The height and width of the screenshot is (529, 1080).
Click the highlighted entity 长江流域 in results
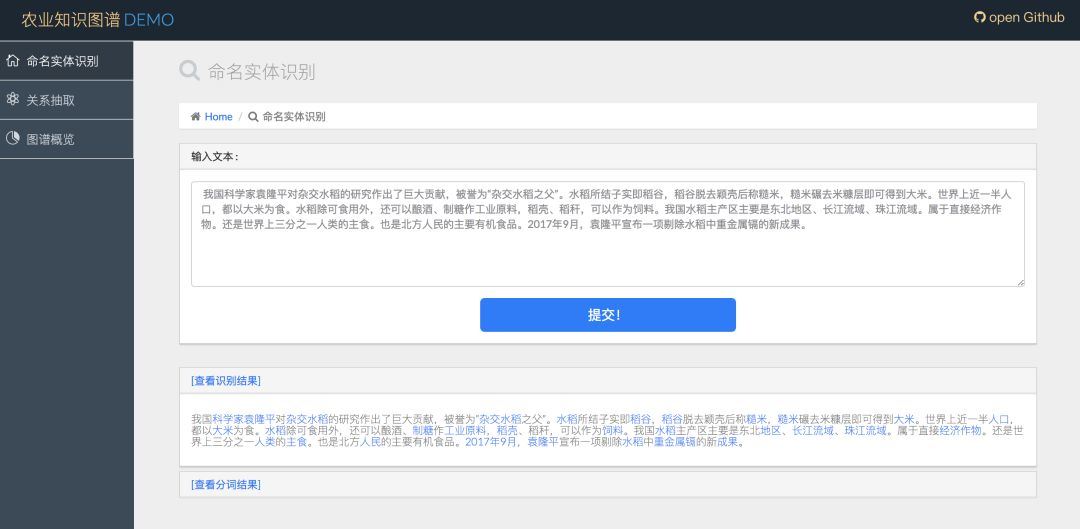click(813, 431)
